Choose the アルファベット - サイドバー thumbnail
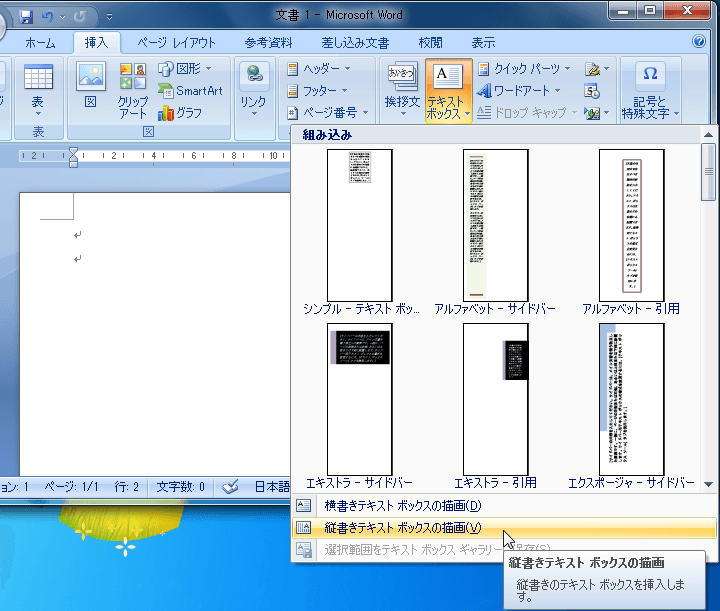Screen dimensions: 720x611 (x=495, y=225)
